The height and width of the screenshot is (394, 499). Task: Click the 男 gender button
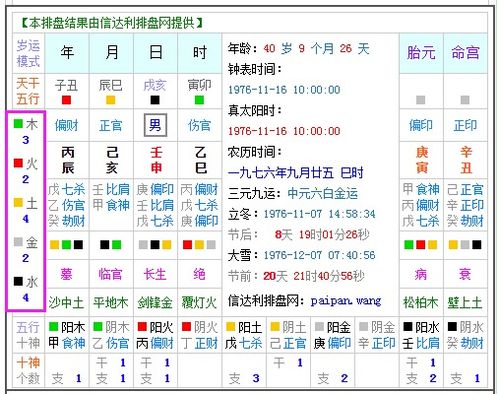(x=155, y=125)
